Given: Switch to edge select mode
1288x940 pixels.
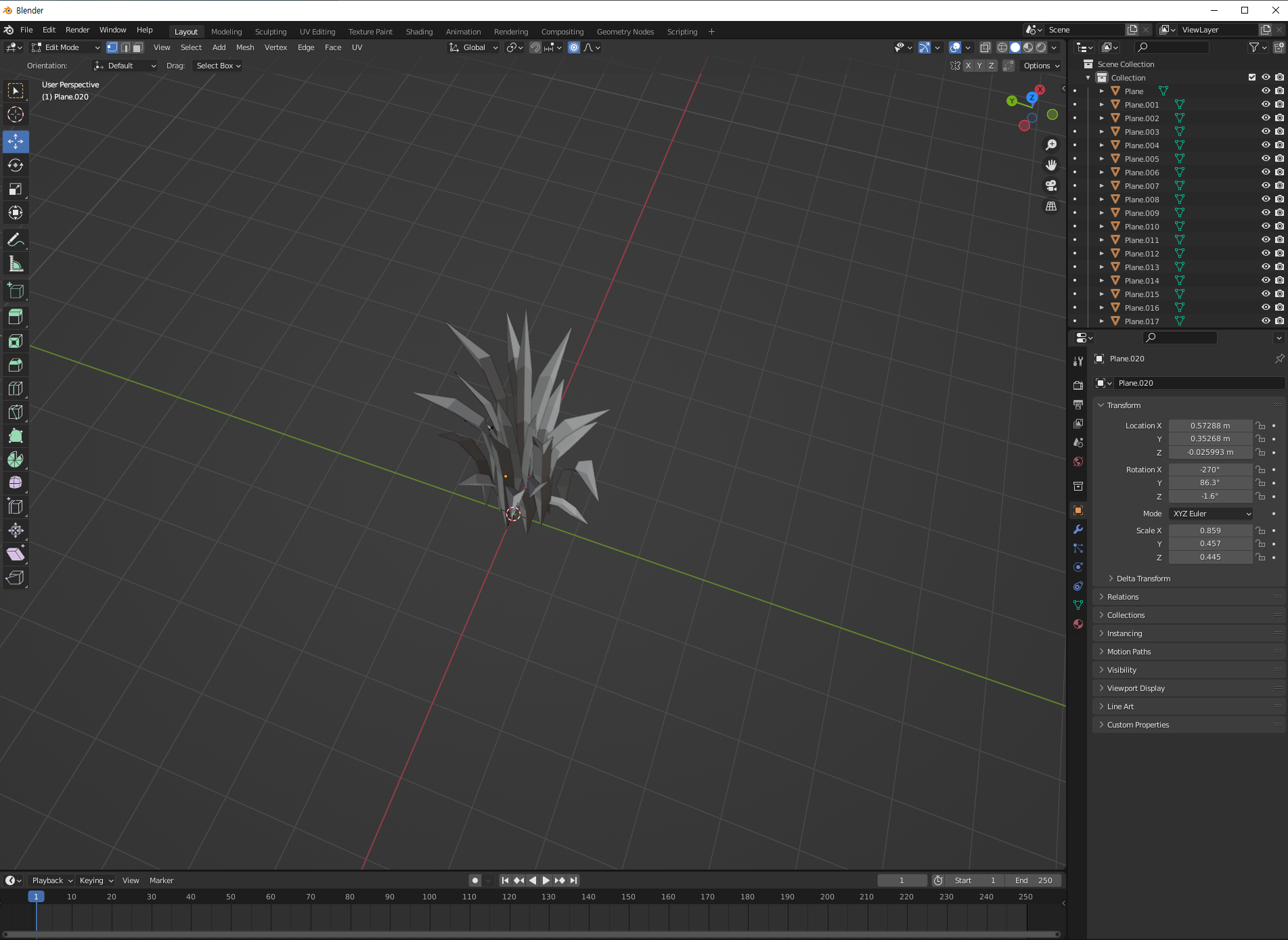Looking at the screenshot, I should click(x=125, y=47).
